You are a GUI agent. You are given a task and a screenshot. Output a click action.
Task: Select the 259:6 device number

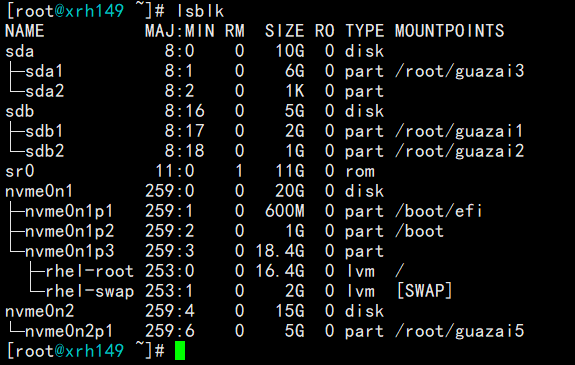[170, 331]
